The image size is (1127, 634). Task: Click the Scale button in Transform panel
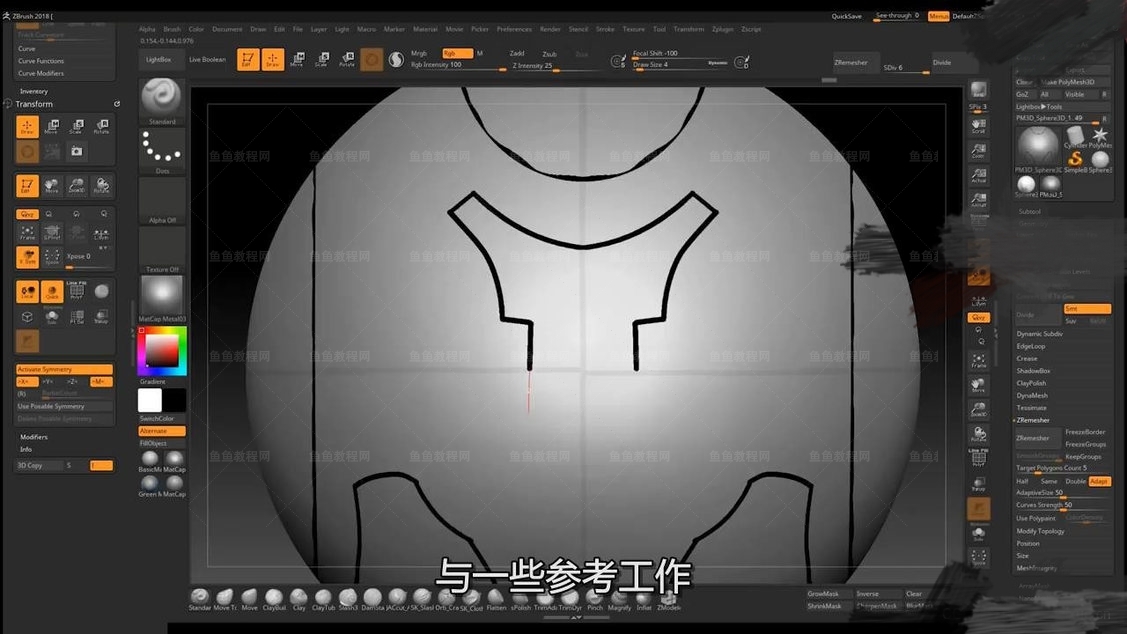[x=76, y=127]
